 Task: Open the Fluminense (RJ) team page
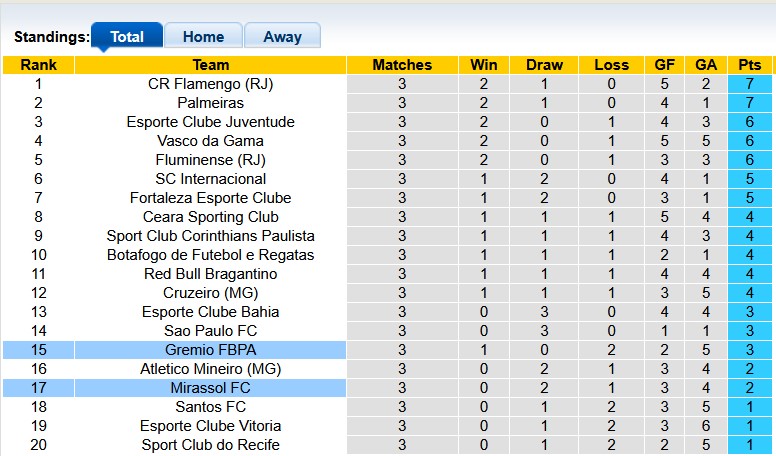(x=210, y=160)
